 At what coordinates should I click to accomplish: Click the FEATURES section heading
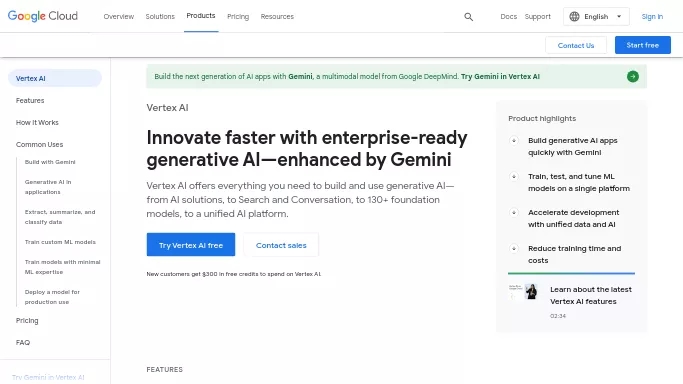(x=165, y=369)
